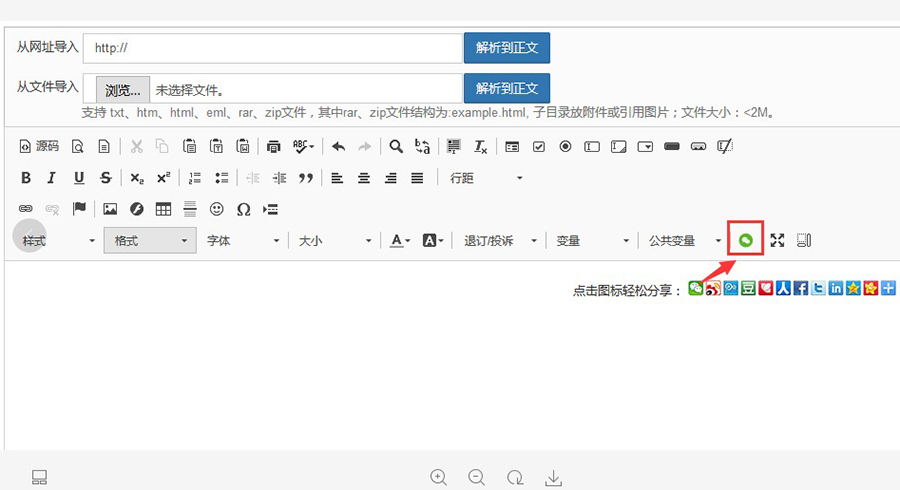This screenshot has width=900, height=490.
Task: Click the undo arrow
Action: click(x=338, y=147)
